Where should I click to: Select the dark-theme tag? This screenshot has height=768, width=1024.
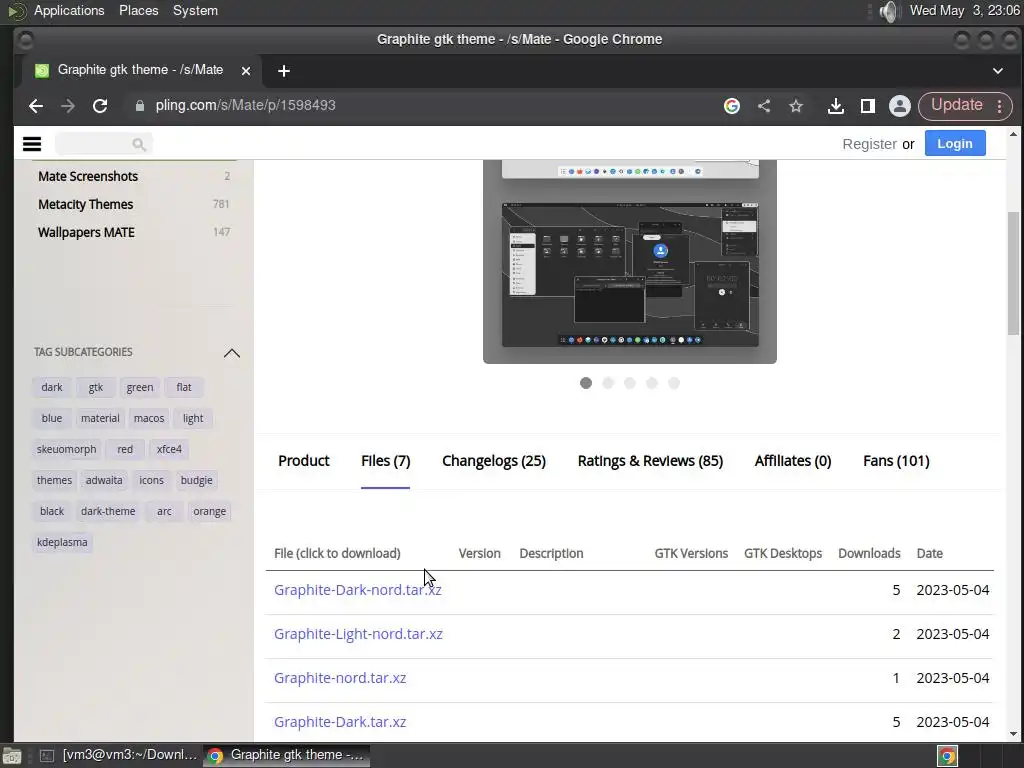click(x=108, y=511)
